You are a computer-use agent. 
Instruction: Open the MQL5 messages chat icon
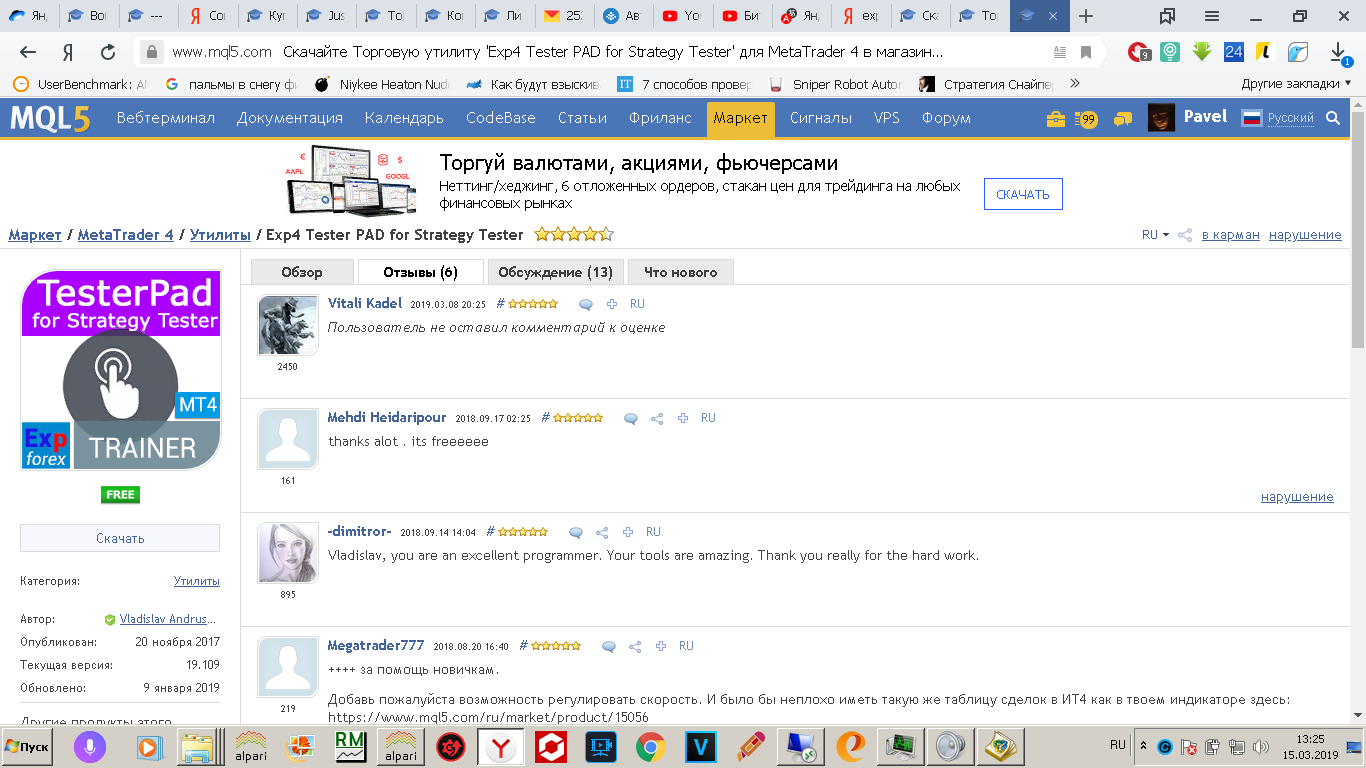tap(1123, 119)
